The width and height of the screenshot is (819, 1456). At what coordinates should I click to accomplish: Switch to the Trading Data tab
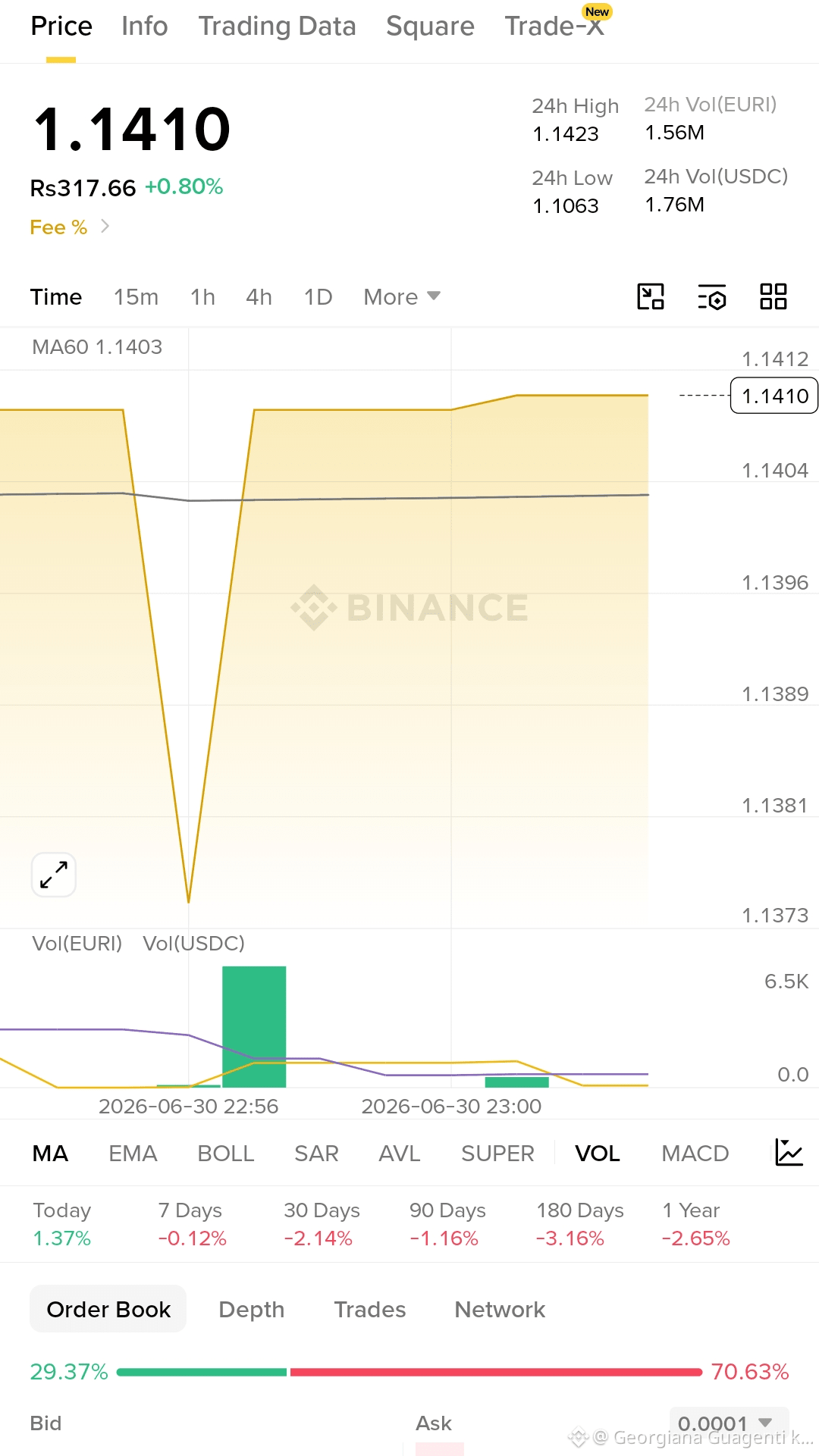click(277, 27)
